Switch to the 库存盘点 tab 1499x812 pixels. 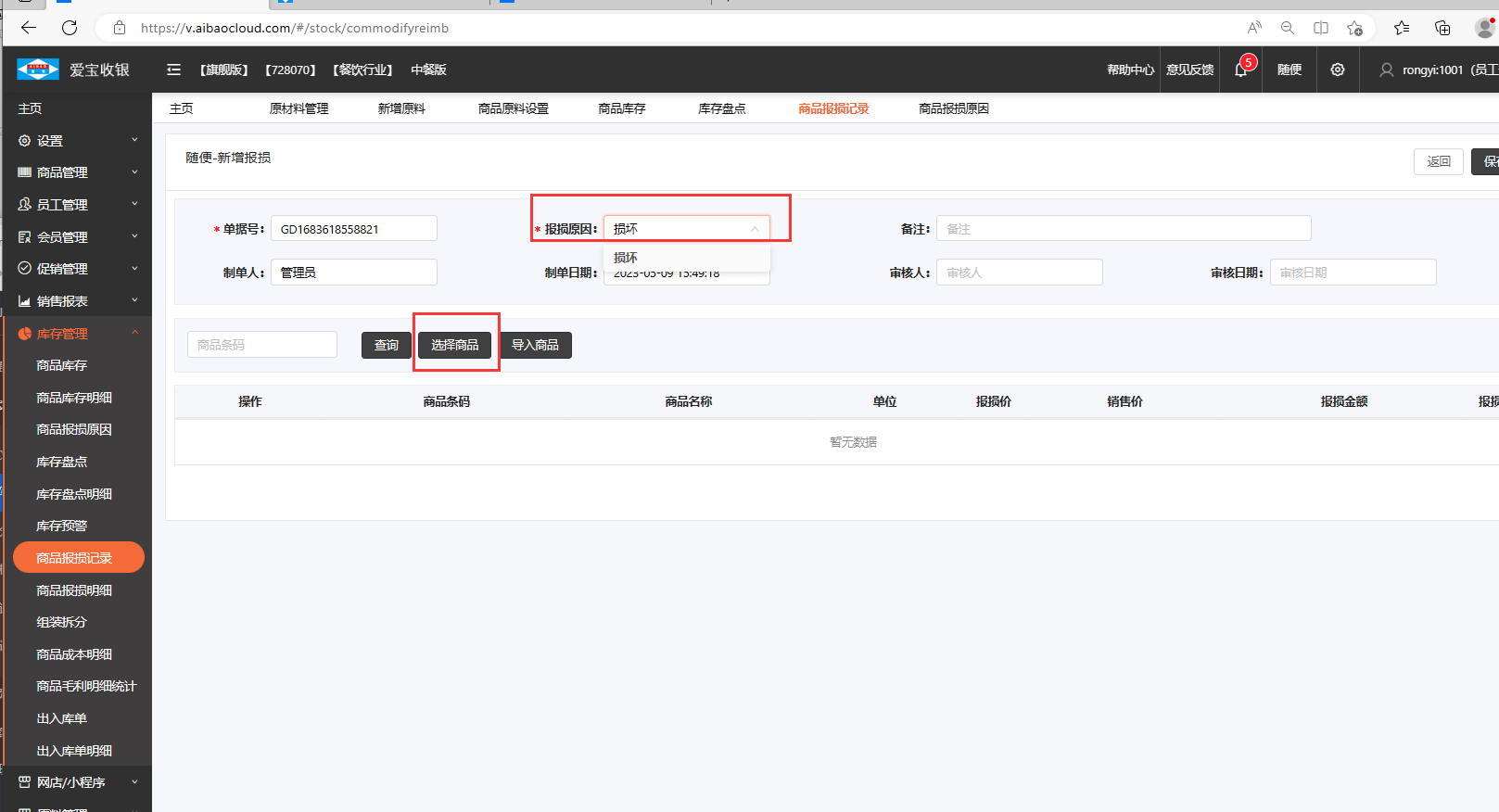[721, 108]
